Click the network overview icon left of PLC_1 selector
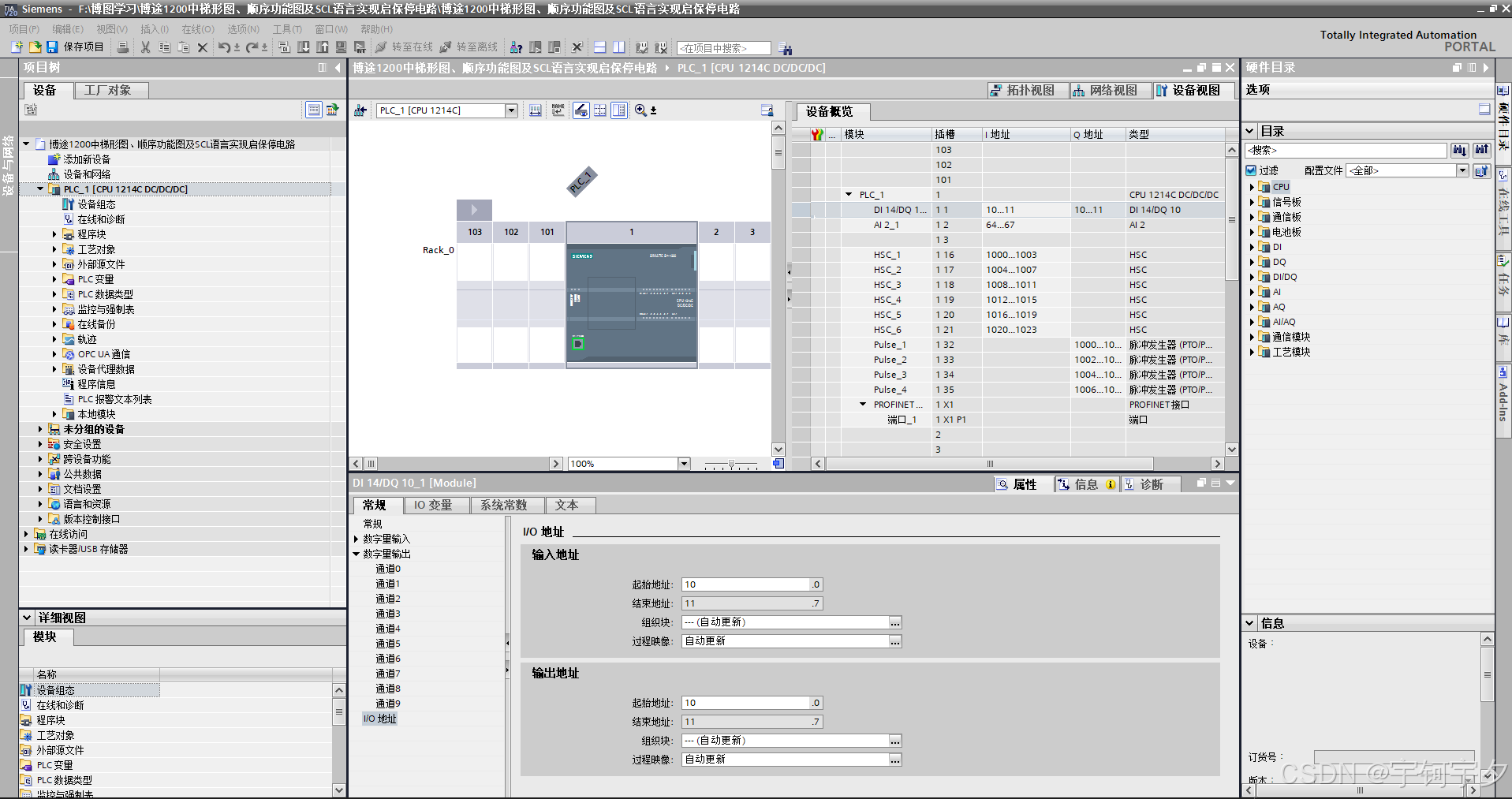This screenshot has width=1512, height=799. (x=360, y=110)
